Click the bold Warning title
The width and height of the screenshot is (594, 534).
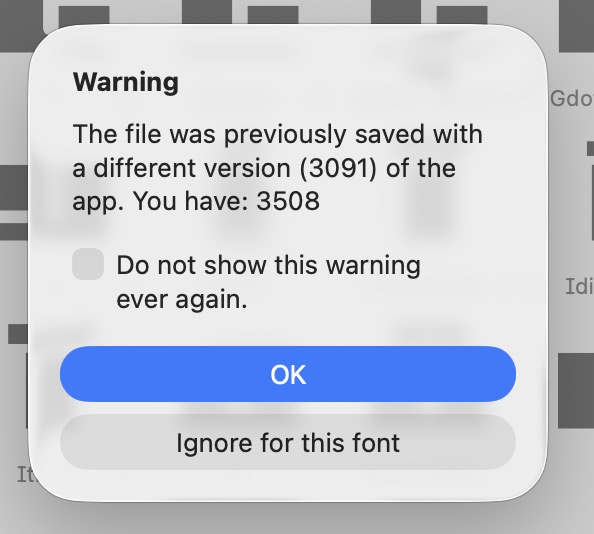pos(125,81)
